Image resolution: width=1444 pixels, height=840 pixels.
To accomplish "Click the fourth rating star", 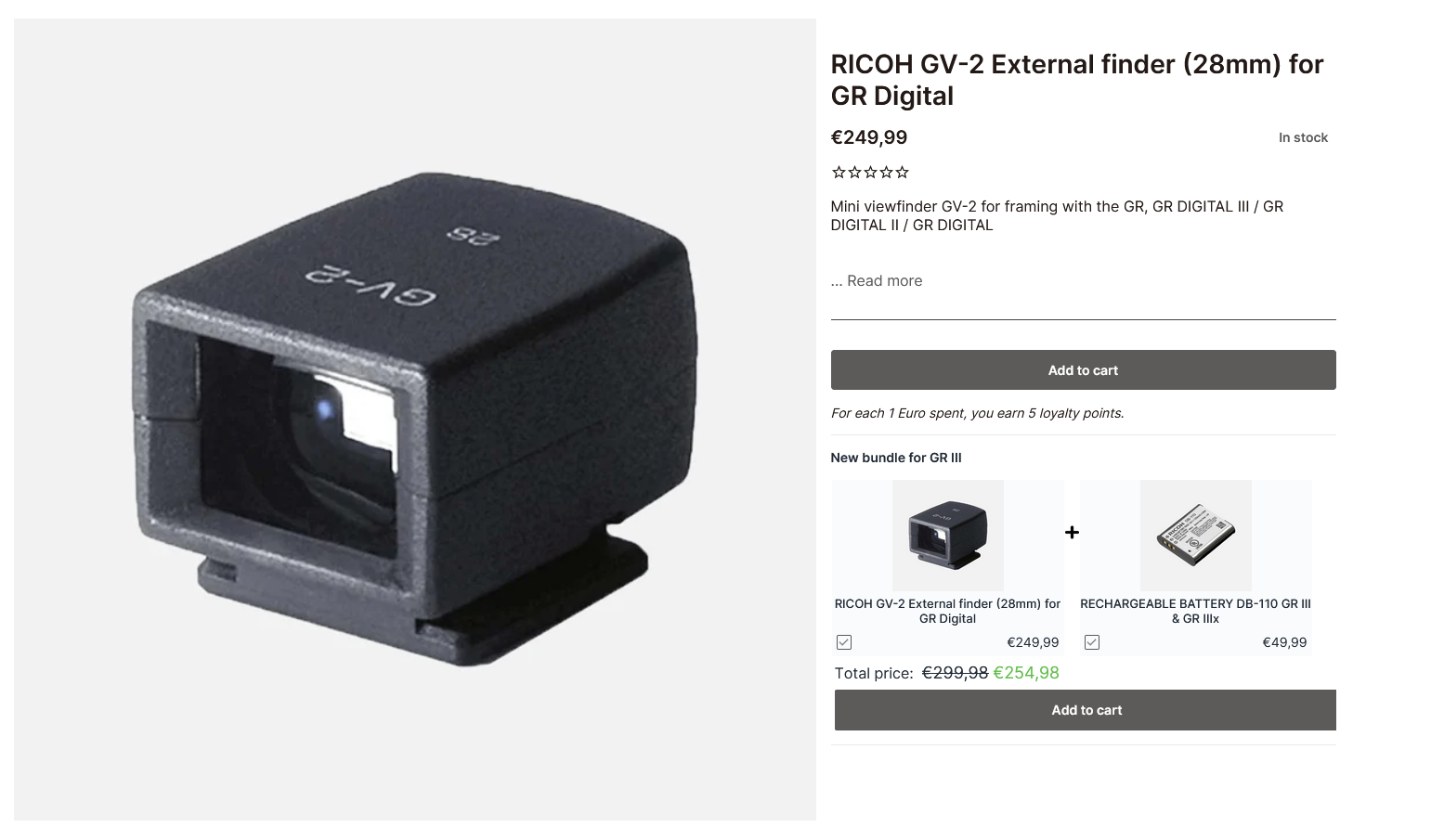I will point(886,172).
